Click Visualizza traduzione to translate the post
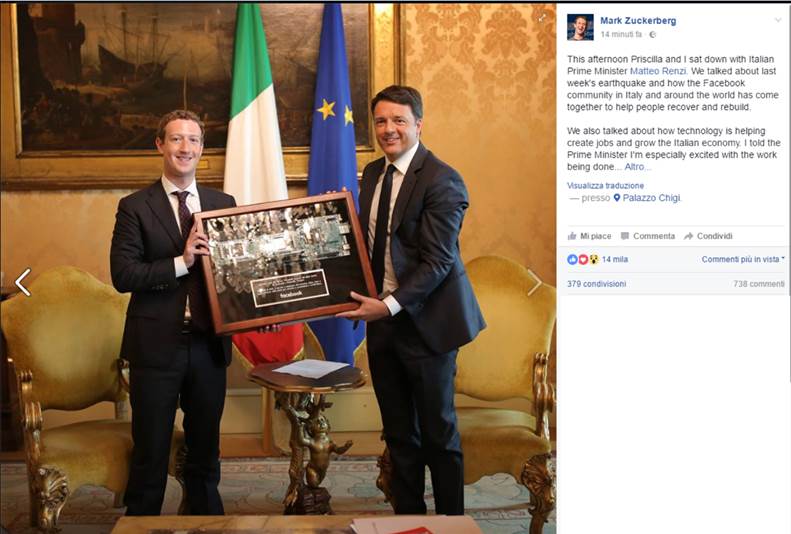 coord(605,186)
